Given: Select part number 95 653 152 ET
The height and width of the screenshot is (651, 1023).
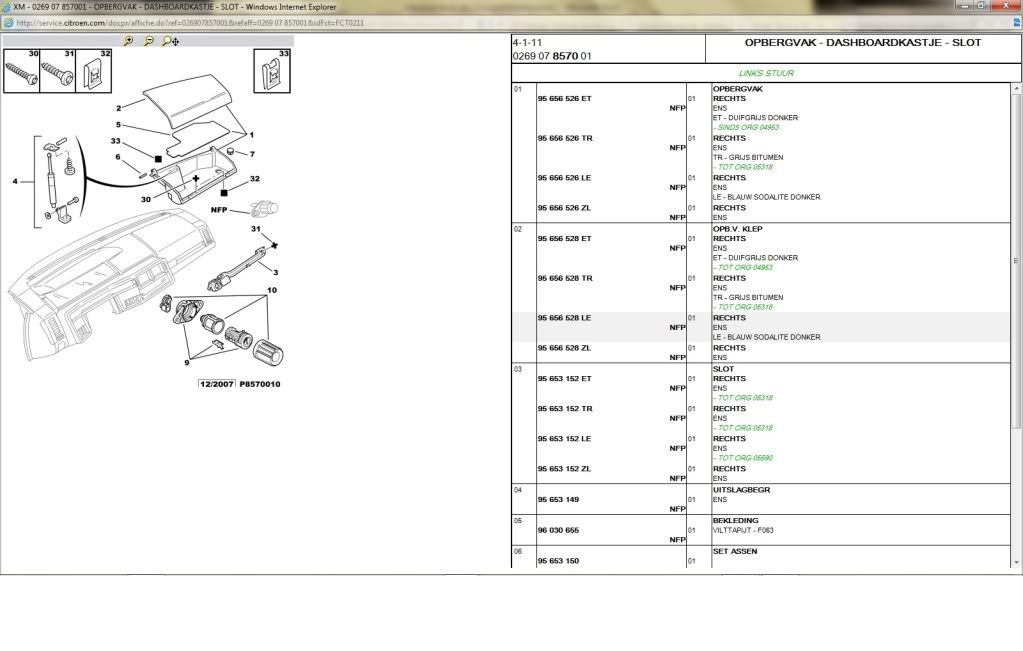Looking at the screenshot, I should point(564,378).
